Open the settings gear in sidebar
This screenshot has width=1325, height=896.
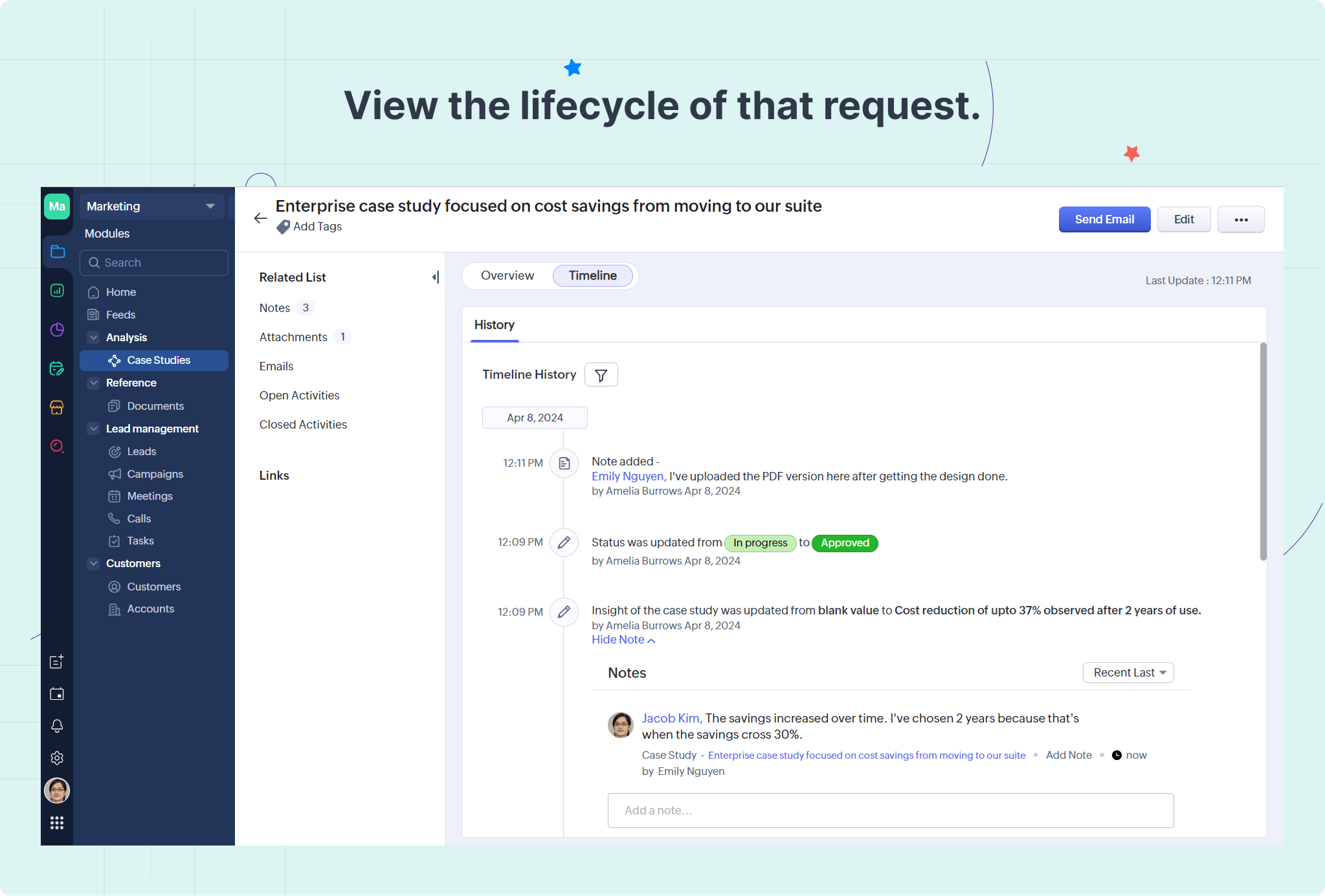coord(57,758)
